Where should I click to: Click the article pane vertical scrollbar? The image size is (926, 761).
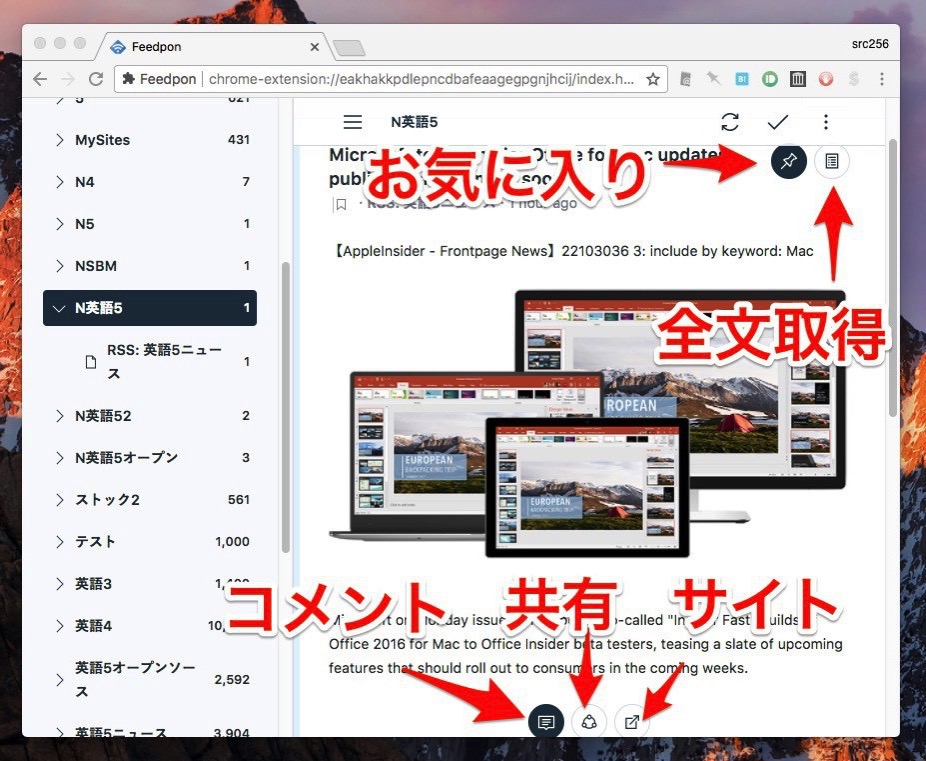click(892, 277)
